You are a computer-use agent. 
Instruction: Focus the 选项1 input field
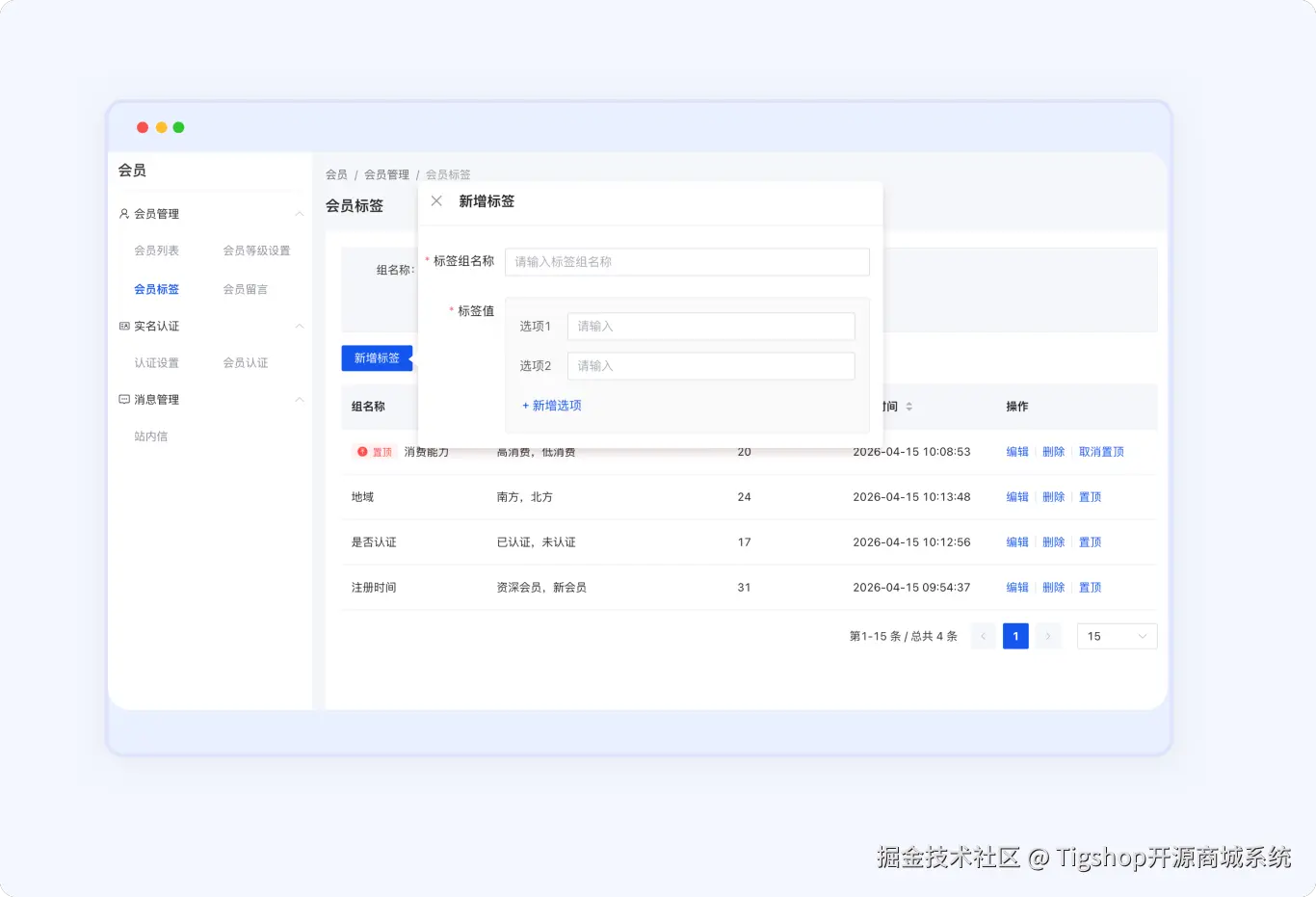(x=711, y=327)
